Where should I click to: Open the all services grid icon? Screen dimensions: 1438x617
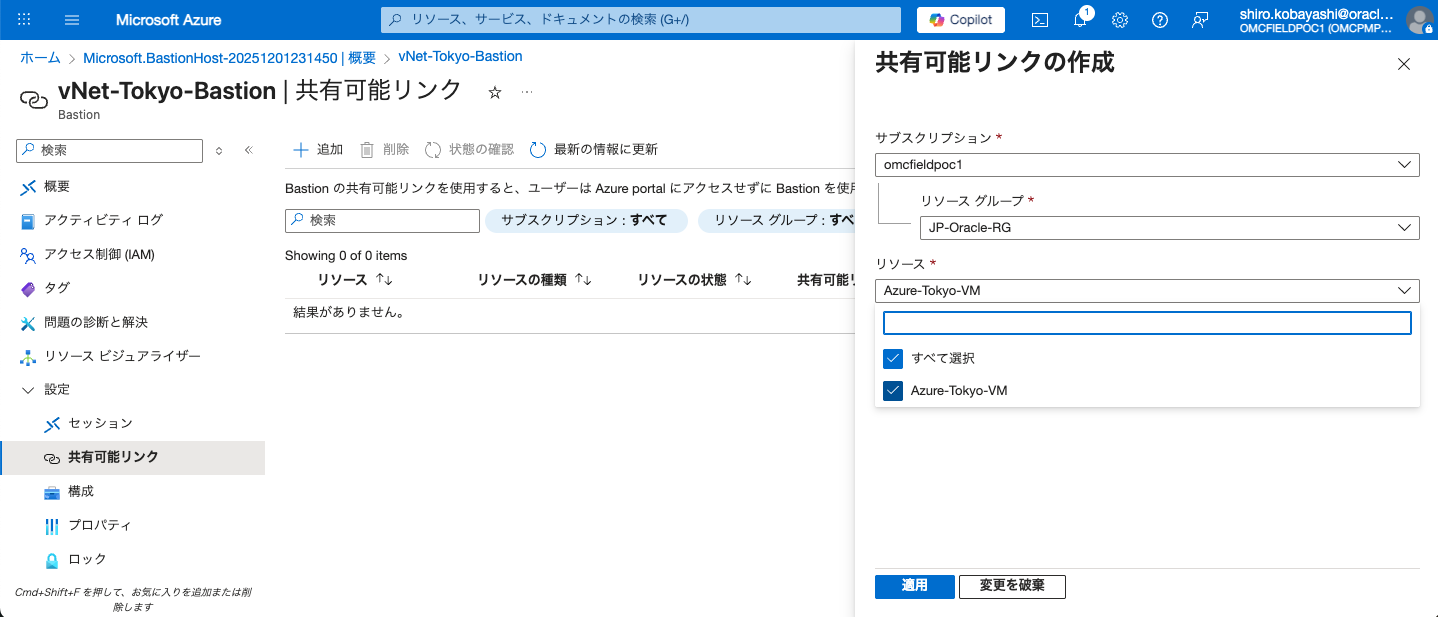[x=24, y=19]
